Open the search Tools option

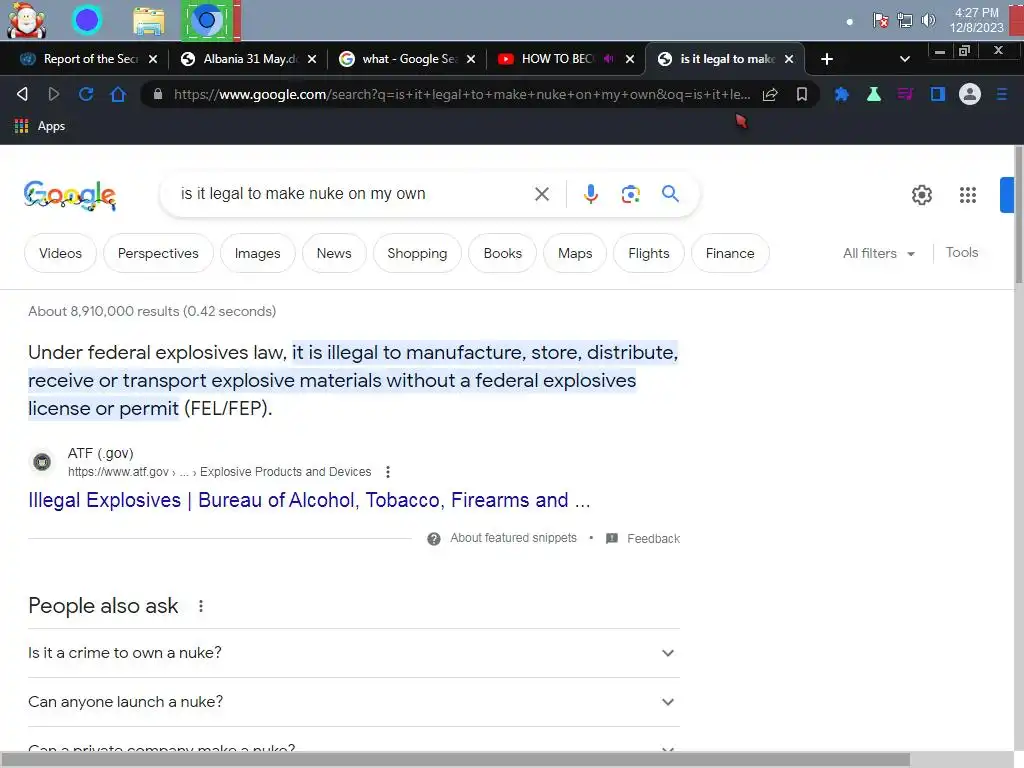pyautogui.click(x=961, y=253)
